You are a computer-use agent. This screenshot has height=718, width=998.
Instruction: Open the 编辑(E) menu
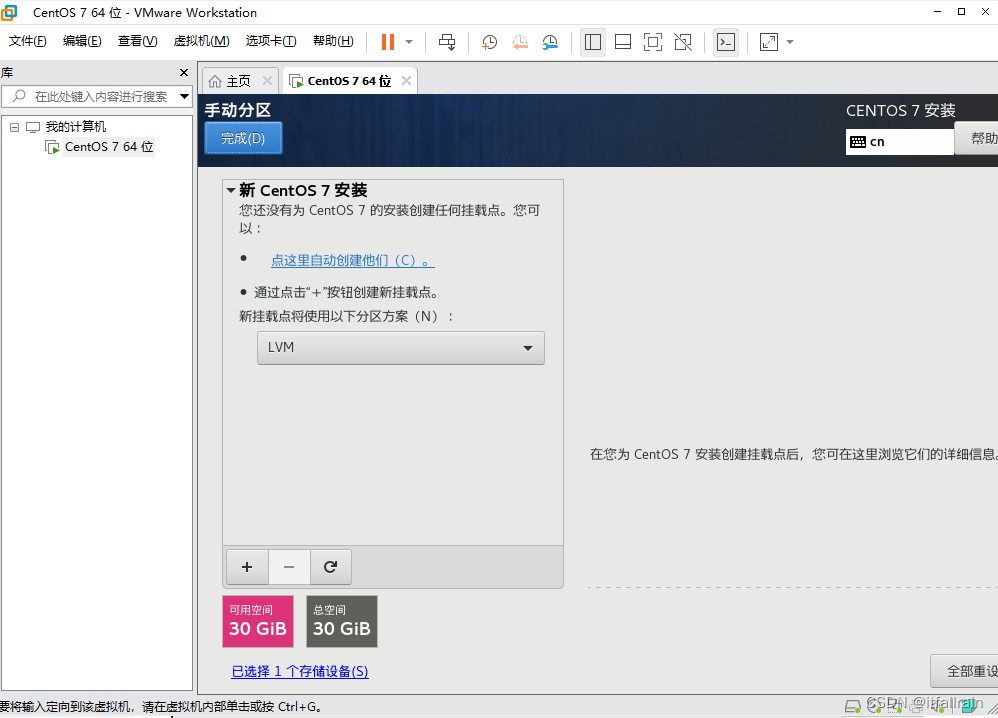(x=82, y=41)
